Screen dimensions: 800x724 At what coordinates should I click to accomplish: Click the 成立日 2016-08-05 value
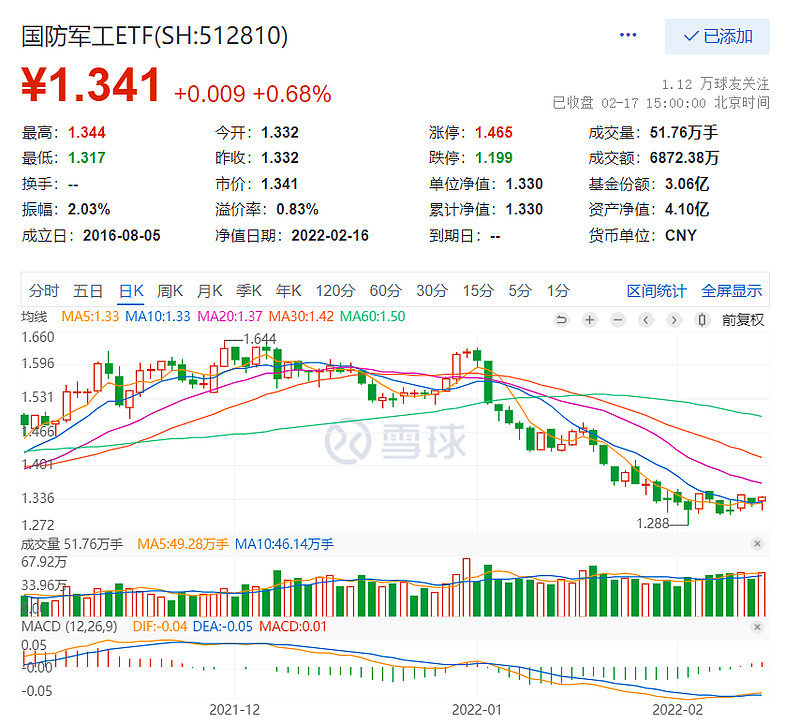(121, 235)
